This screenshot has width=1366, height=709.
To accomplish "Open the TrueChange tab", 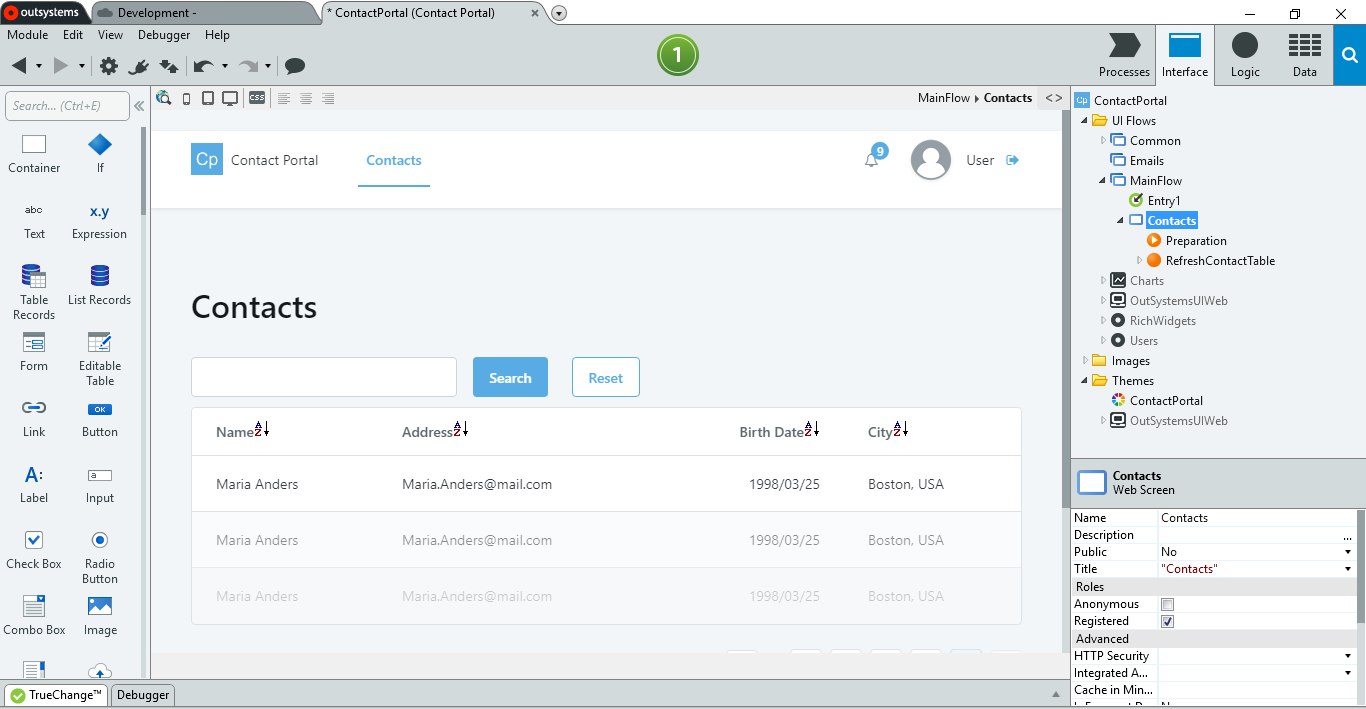I will click(56, 695).
